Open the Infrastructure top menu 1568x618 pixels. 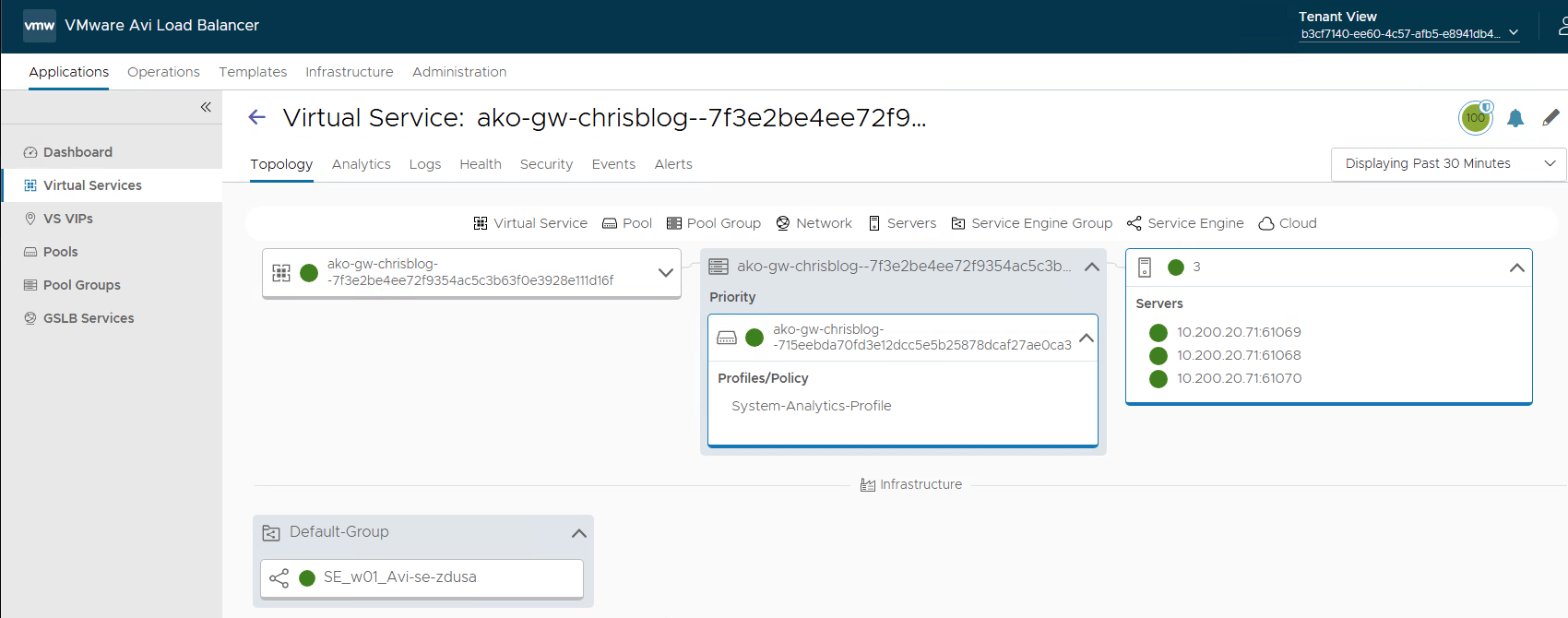coord(349,72)
